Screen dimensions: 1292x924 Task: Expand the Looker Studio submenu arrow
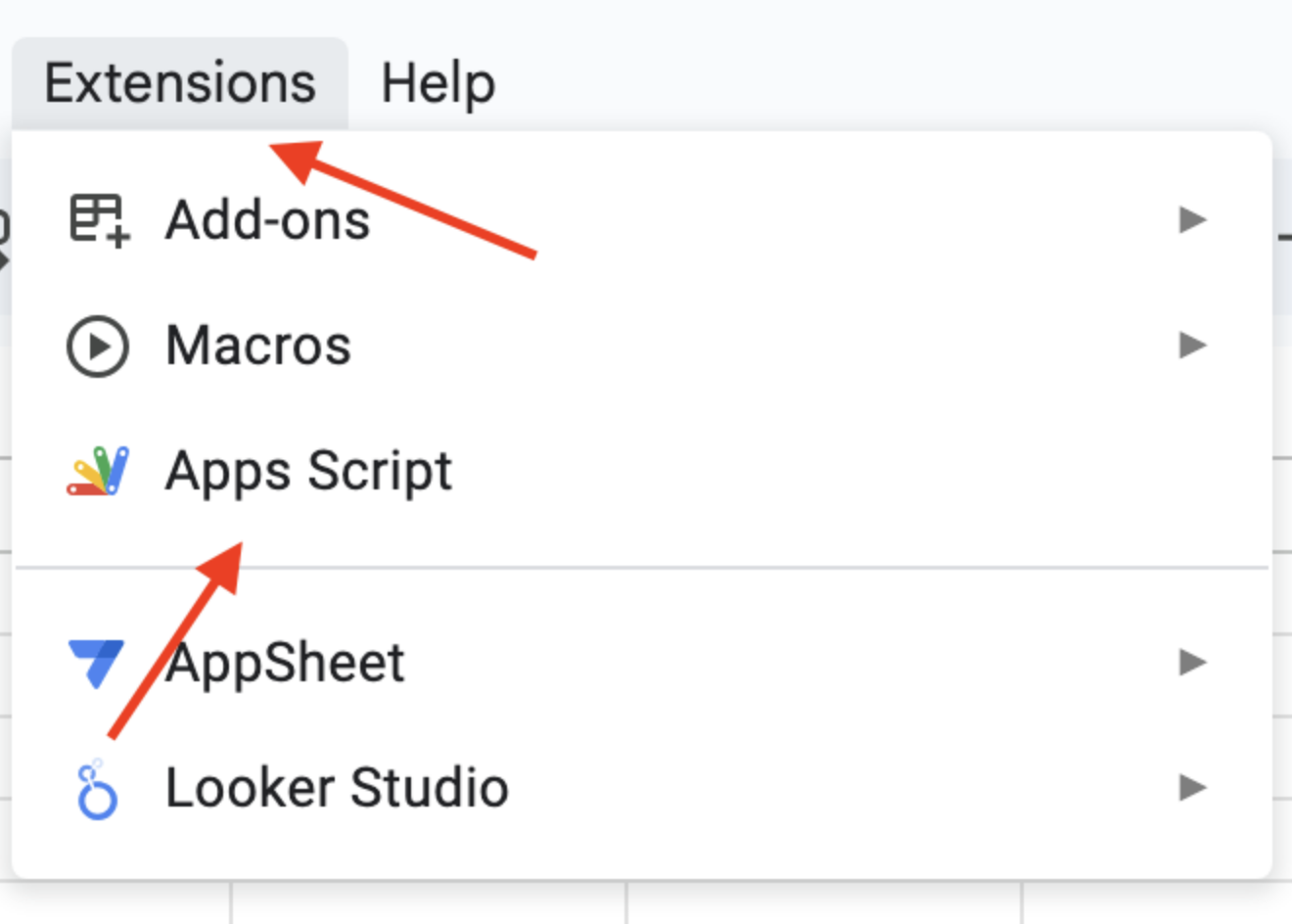click(1192, 788)
